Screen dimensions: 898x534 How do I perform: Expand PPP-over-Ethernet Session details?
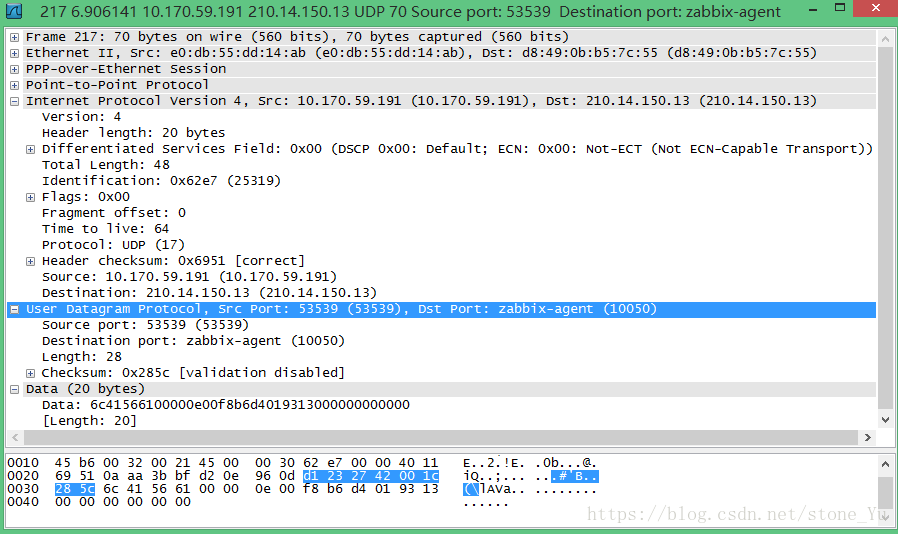pos(15,69)
